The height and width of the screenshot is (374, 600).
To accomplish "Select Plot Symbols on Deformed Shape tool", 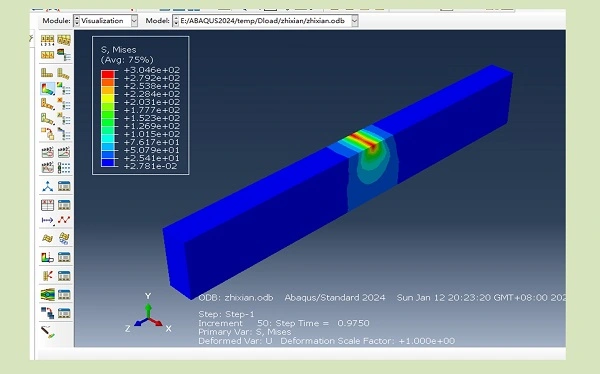I will [47, 104].
